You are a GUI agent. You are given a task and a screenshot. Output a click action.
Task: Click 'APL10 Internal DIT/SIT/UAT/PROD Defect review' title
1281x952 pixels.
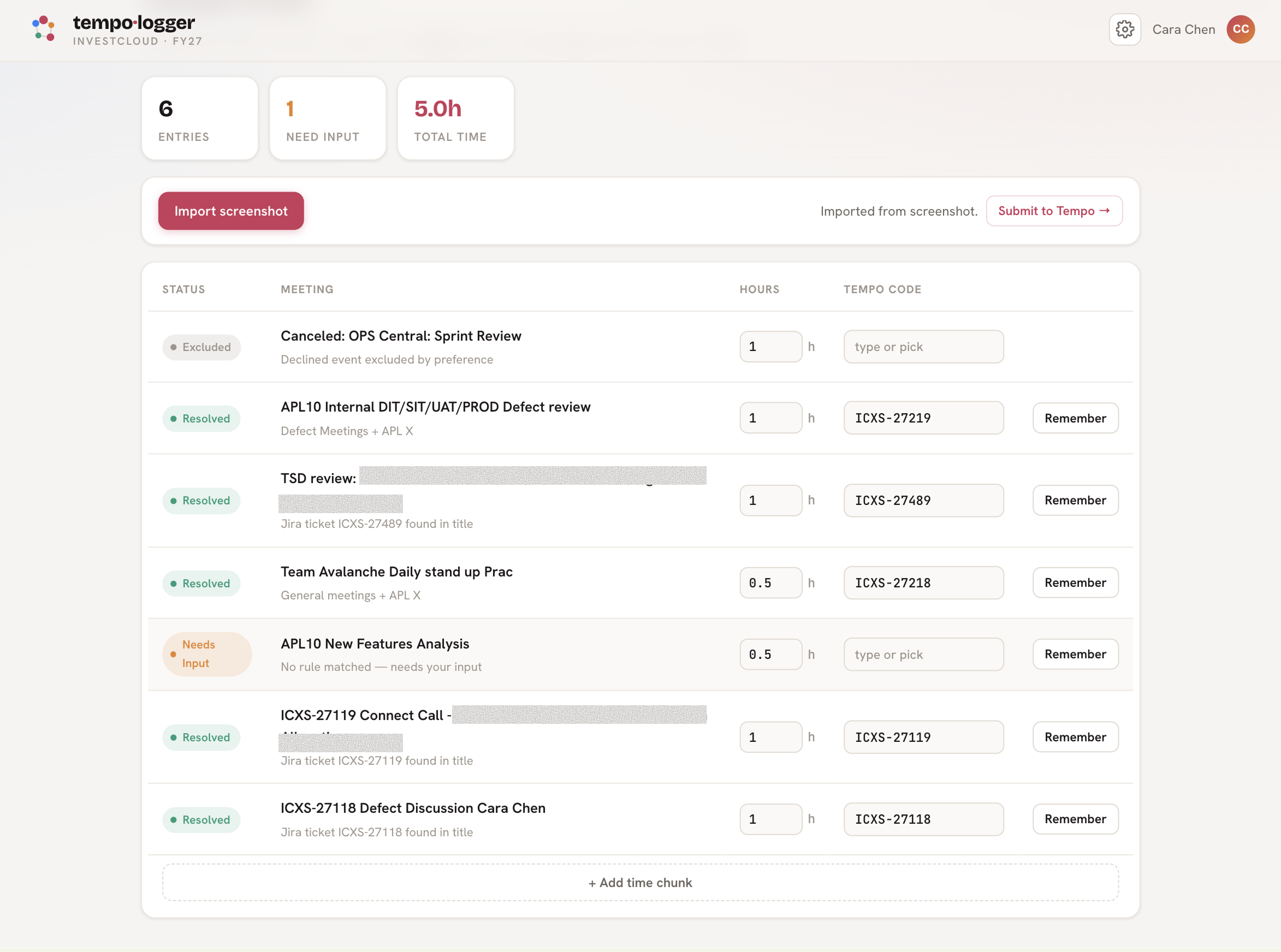coord(435,407)
